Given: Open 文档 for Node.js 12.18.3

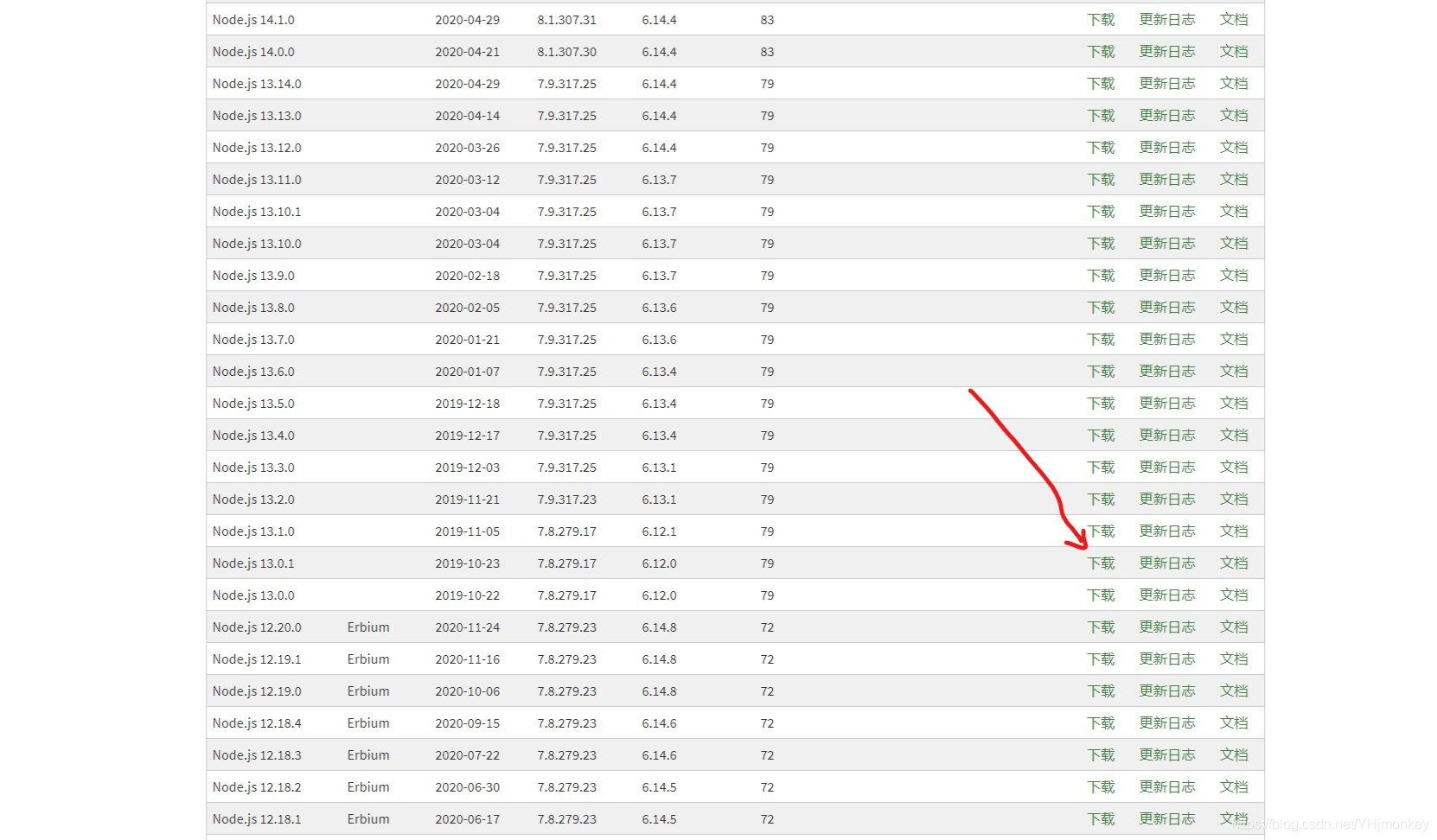Looking at the screenshot, I should pos(1234,755).
